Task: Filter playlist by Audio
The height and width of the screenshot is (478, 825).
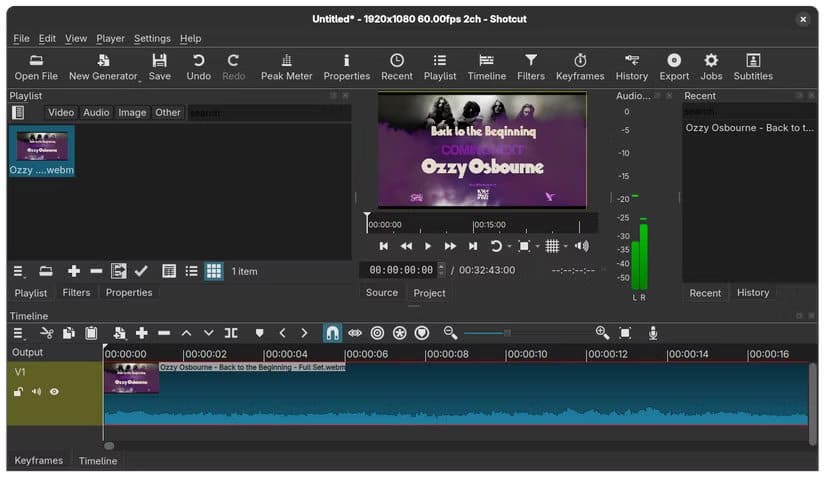Action: (x=96, y=112)
